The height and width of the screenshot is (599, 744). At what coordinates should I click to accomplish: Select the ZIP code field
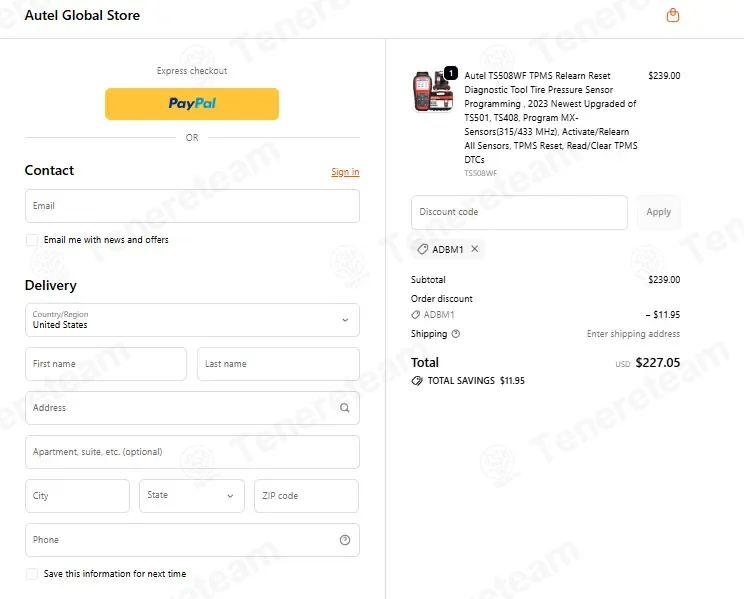[x=307, y=496]
